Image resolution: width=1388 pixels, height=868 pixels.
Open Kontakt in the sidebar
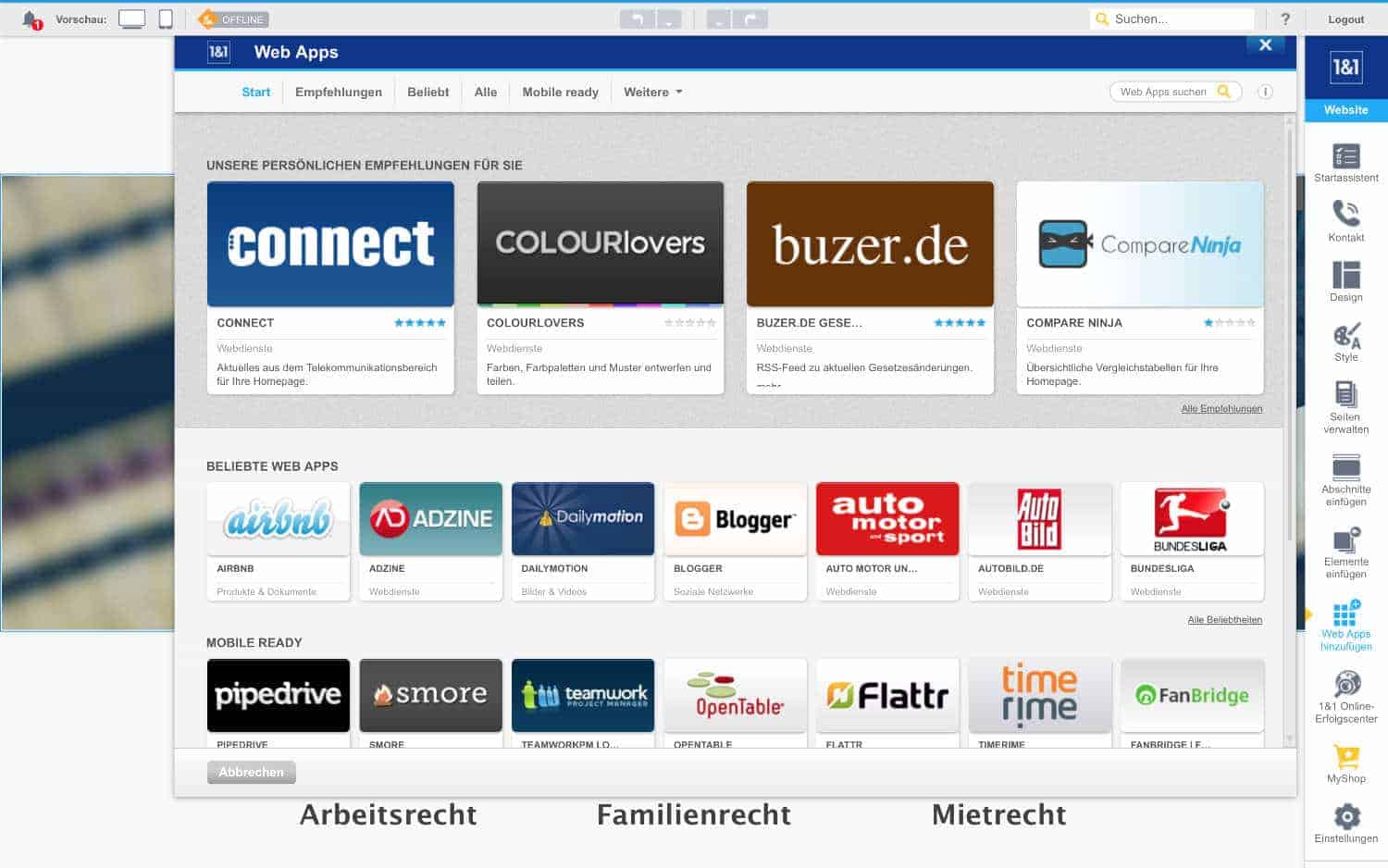click(1345, 222)
